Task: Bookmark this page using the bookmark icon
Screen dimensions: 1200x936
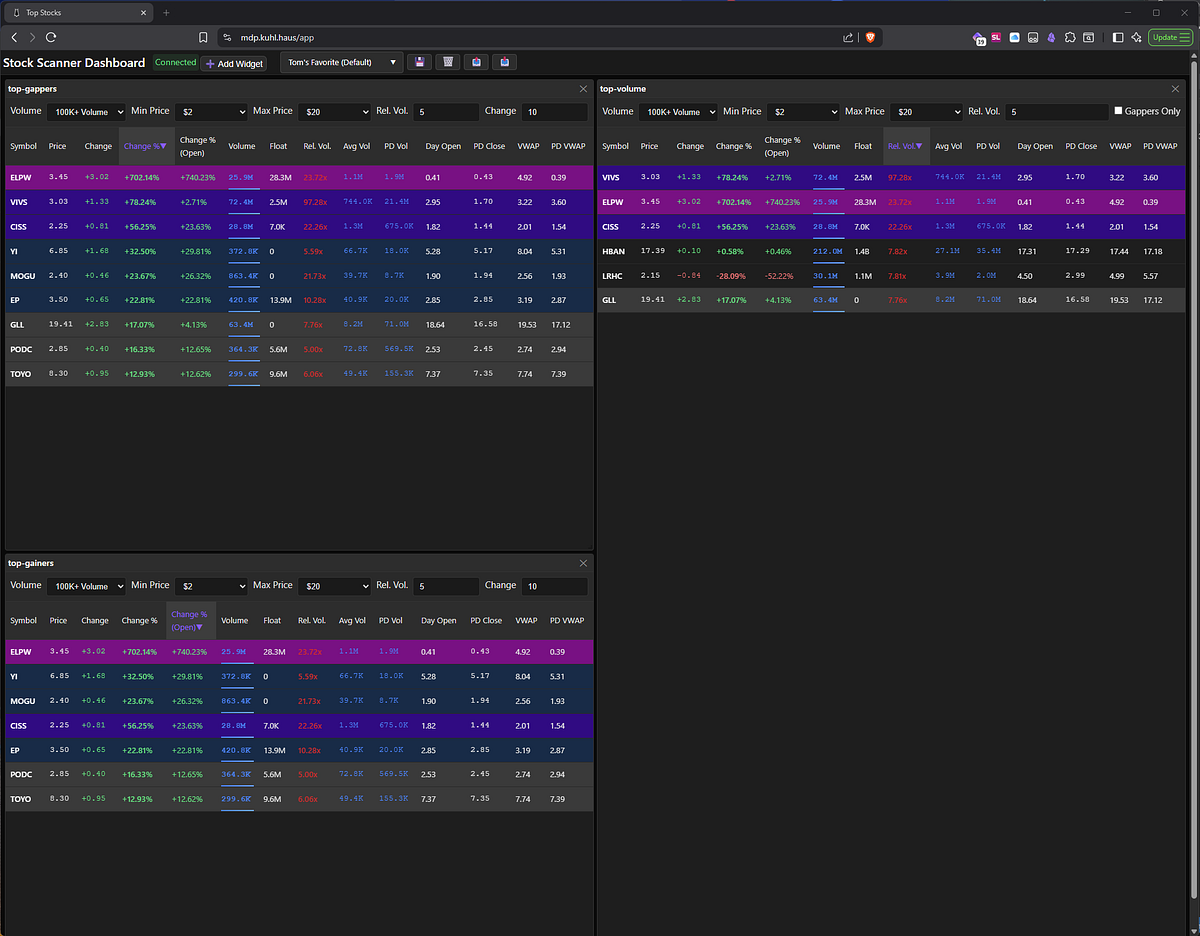Action: 203,37
